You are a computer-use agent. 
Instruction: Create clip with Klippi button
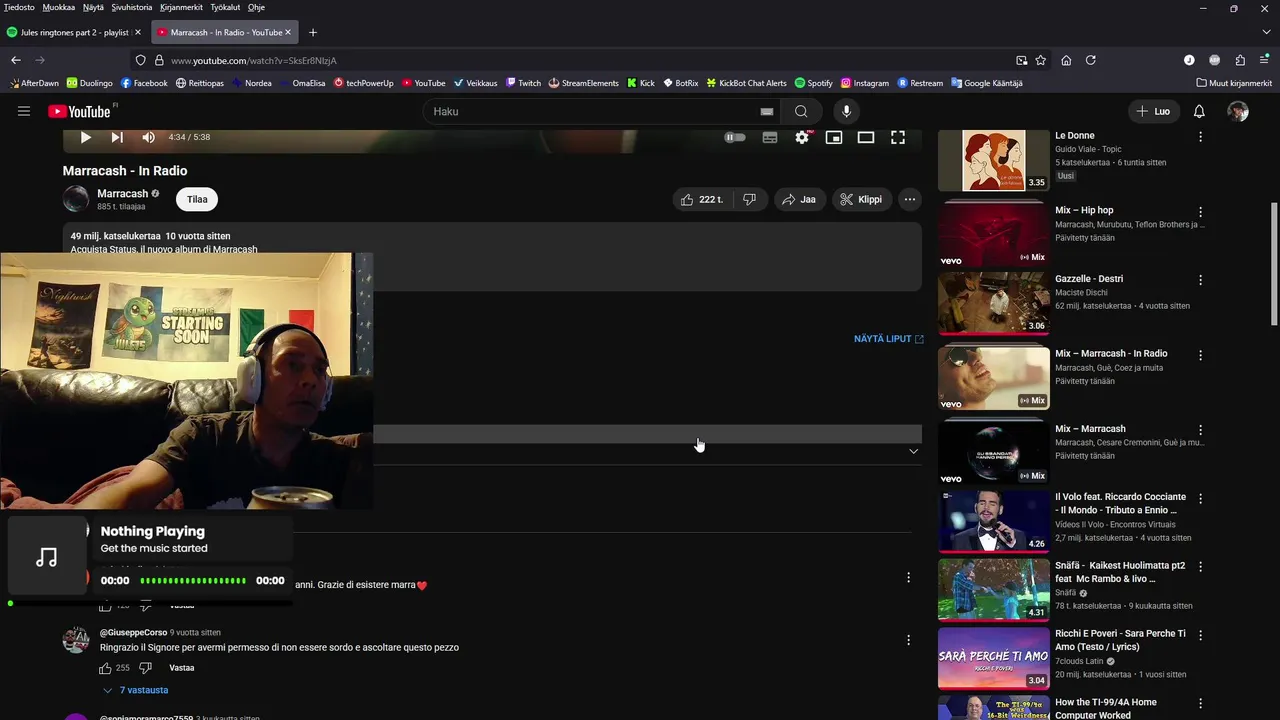861,199
